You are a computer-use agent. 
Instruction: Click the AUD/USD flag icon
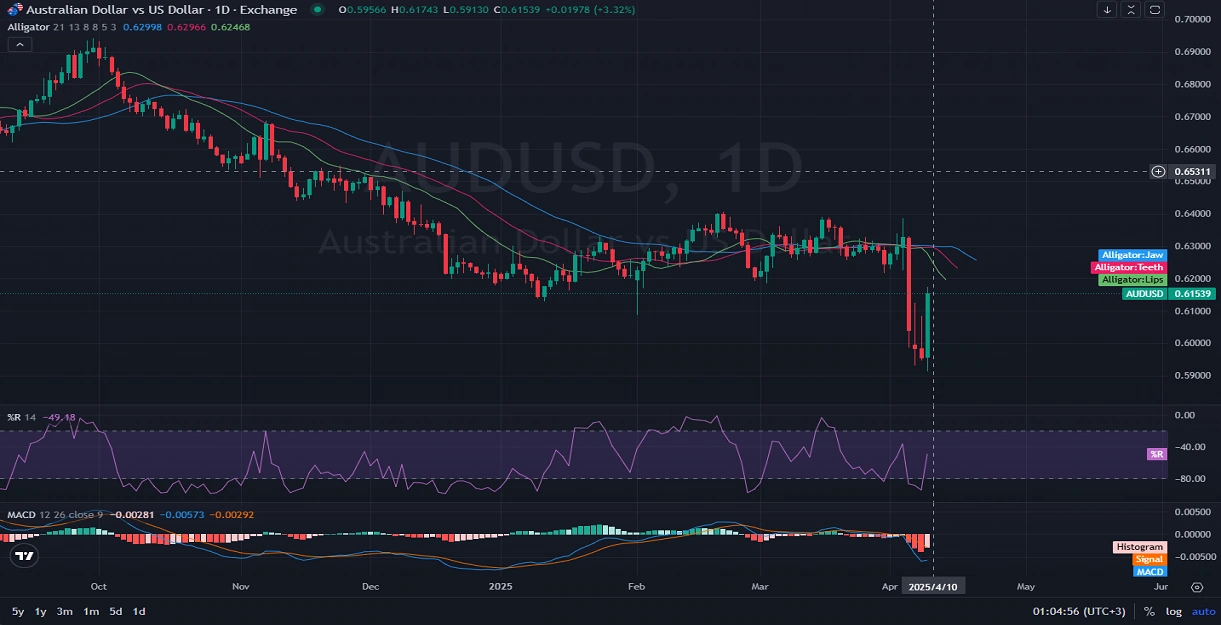coord(15,10)
